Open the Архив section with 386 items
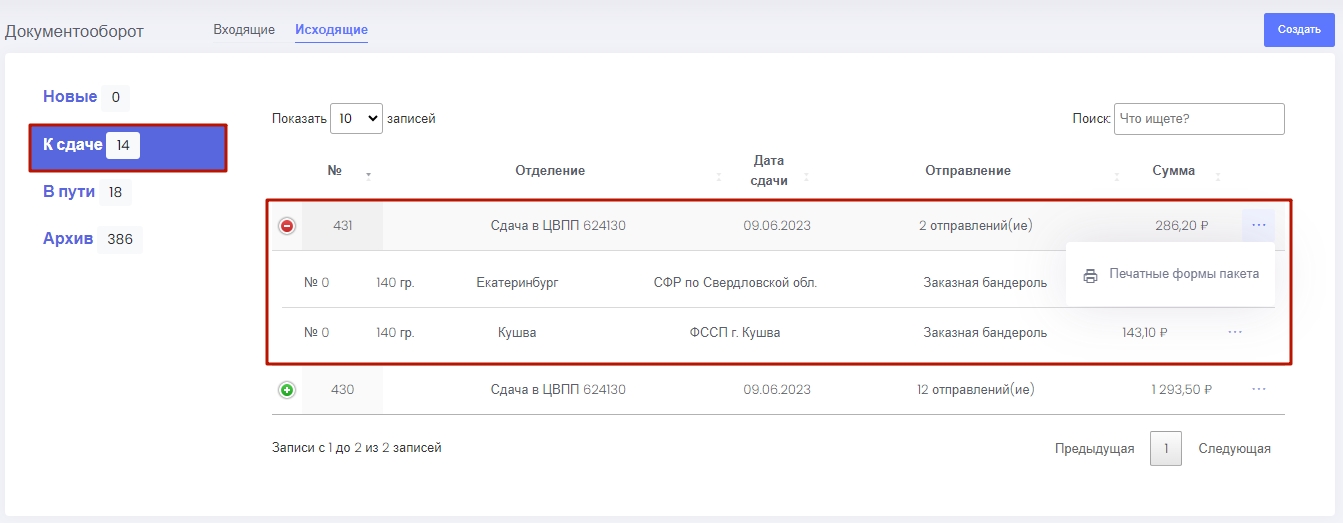The height and width of the screenshot is (523, 1343). click(68, 239)
